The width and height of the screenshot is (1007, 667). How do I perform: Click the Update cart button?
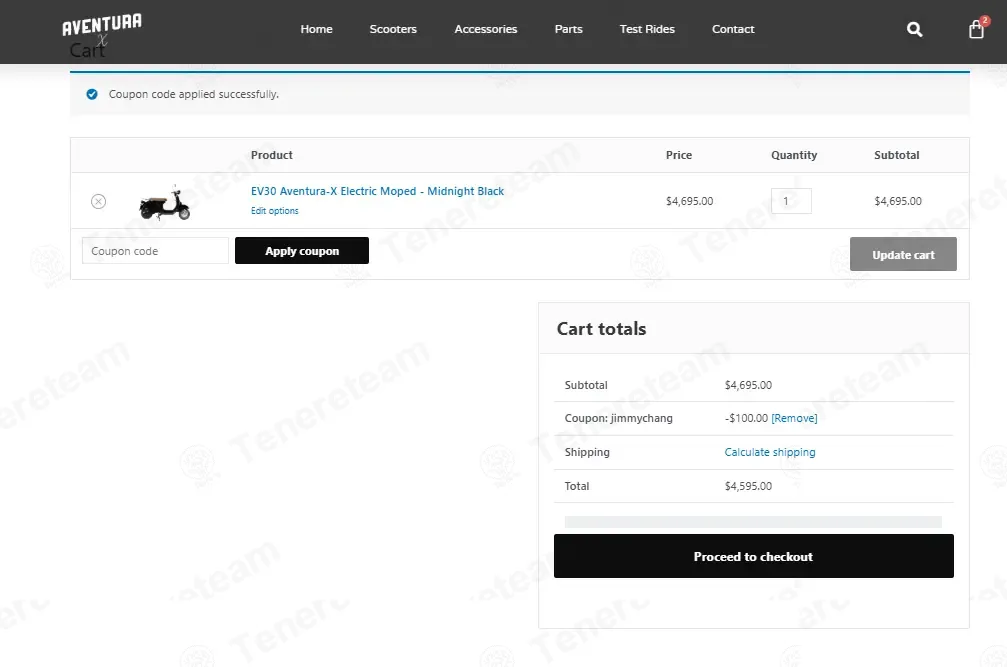[x=903, y=254]
